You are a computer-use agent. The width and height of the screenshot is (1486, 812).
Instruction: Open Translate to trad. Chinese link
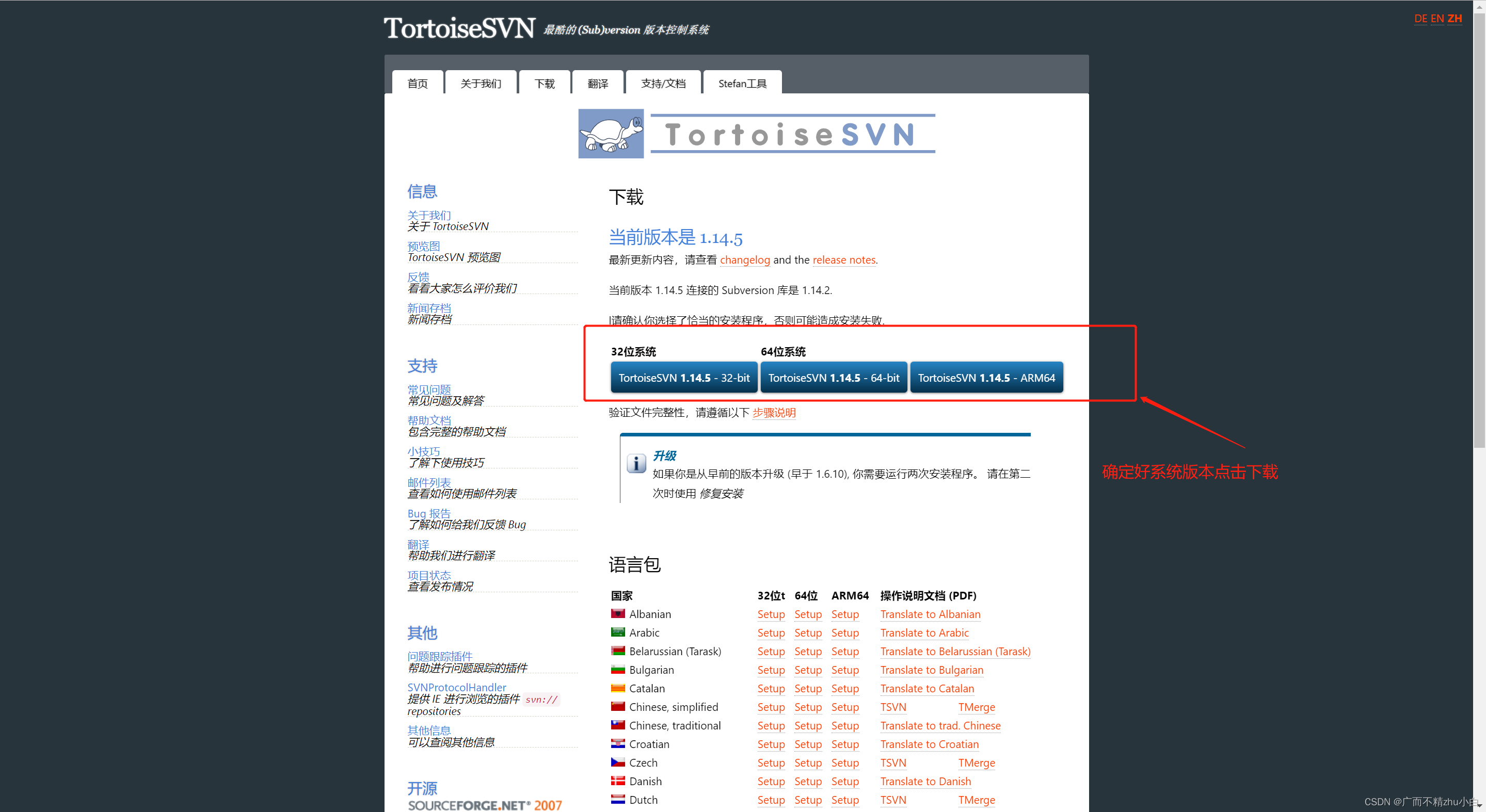coord(940,725)
